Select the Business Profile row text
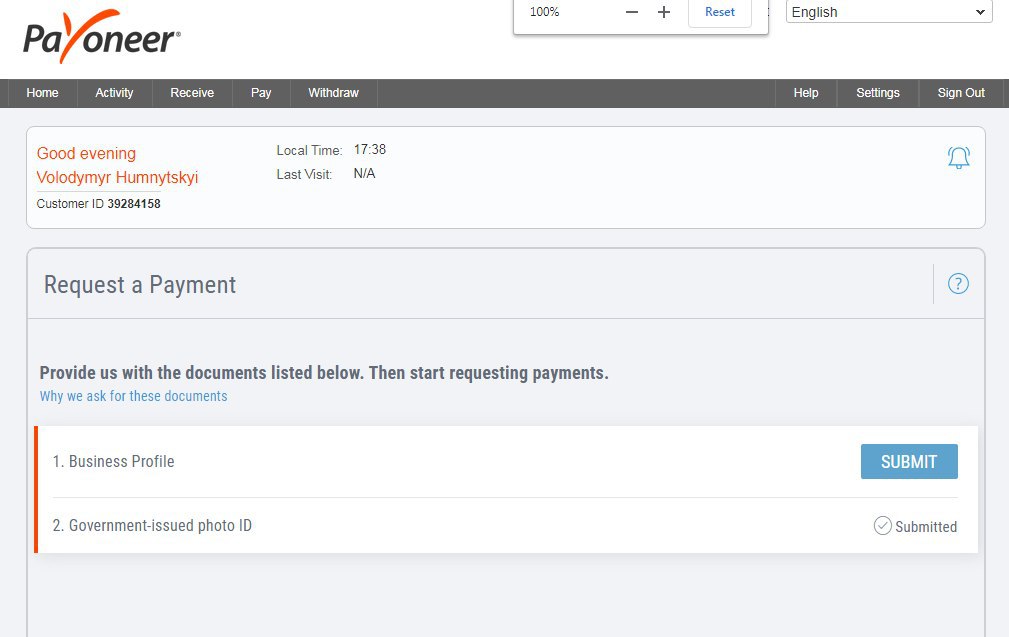Screen dimensions: 1009x637 (113, 461)
